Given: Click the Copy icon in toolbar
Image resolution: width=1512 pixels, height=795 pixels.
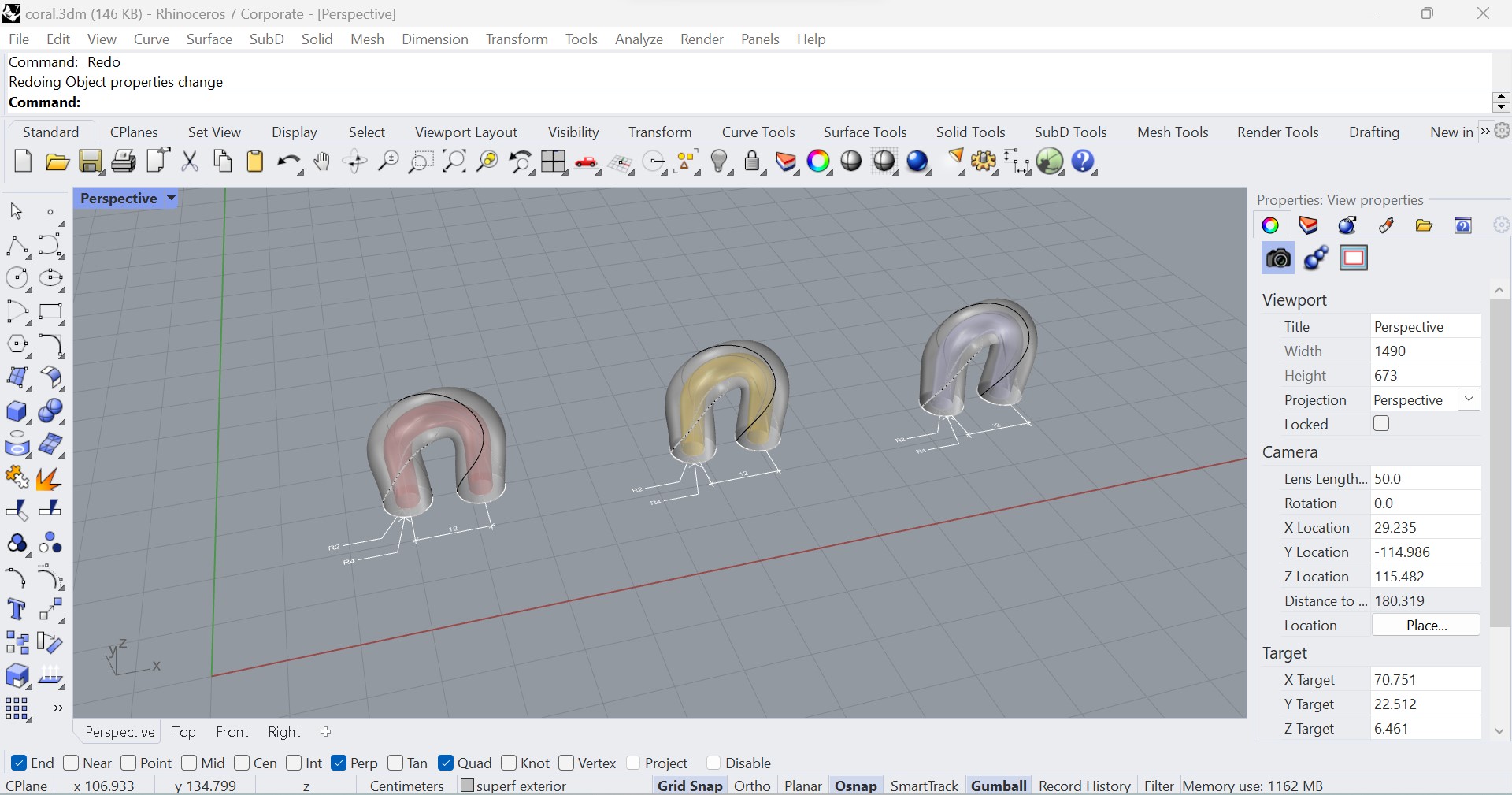Looking at the screenshot, I should (x=223, y=162).
